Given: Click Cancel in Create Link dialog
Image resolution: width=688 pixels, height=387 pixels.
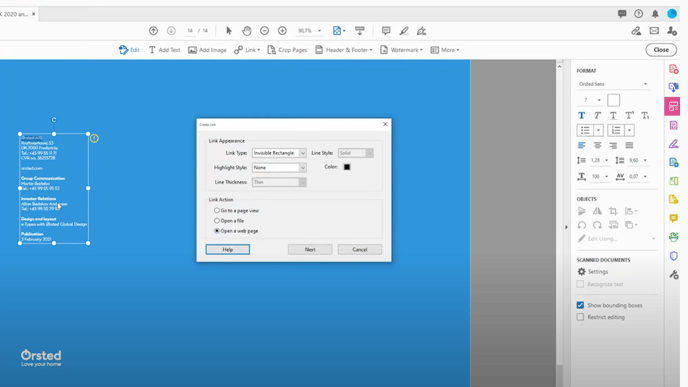Looking at the screenshot, I should [x=360, y=249].
